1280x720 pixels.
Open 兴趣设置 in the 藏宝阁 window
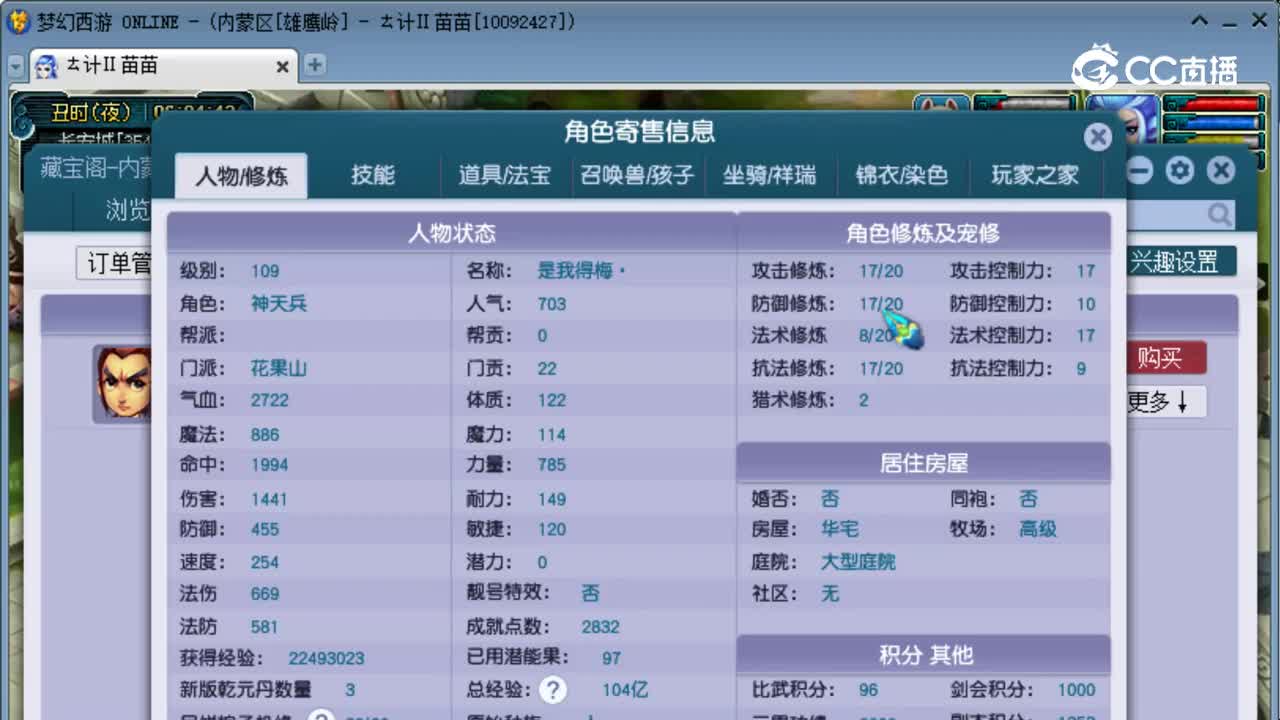coord(1180,262)
